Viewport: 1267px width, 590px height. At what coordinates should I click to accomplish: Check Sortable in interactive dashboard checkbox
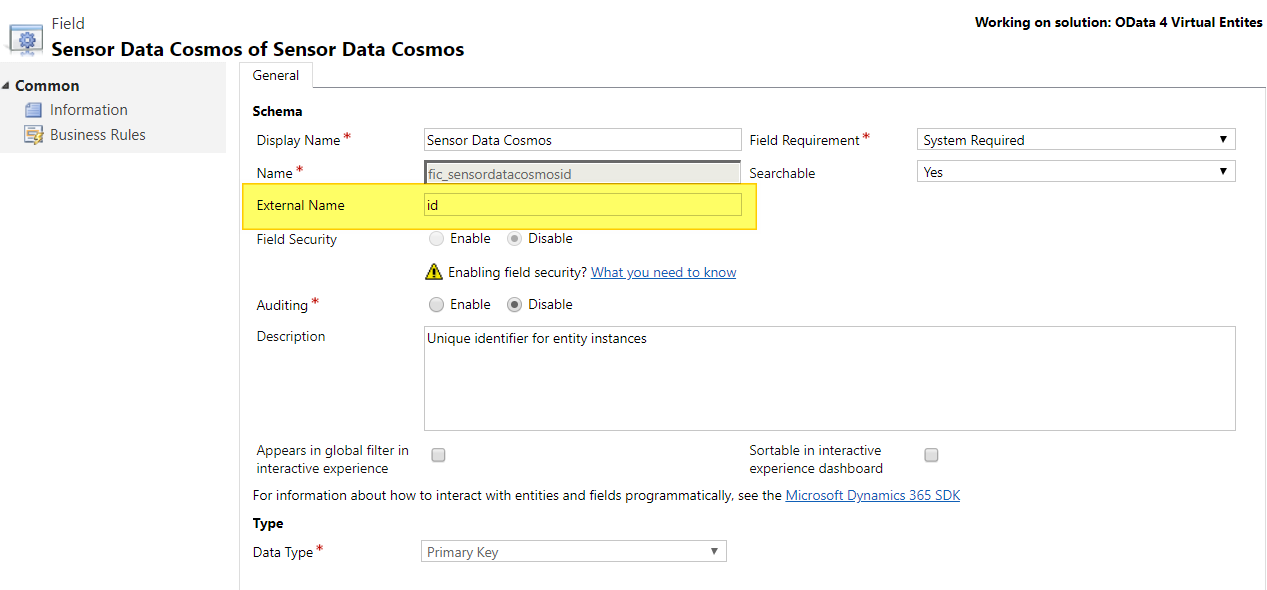click(931, 455)
